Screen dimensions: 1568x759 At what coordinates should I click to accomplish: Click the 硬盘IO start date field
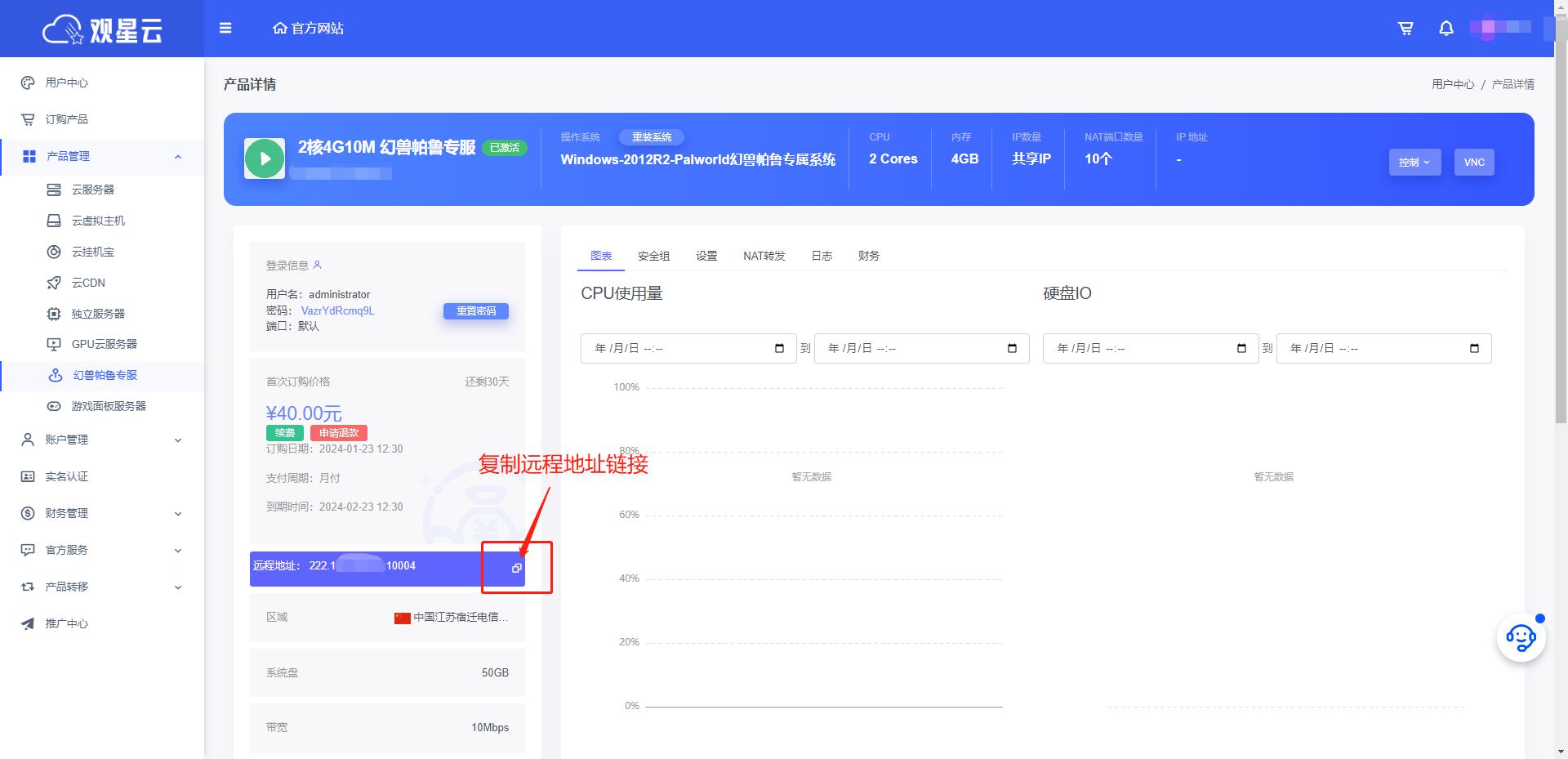[x=1151, y=348]
